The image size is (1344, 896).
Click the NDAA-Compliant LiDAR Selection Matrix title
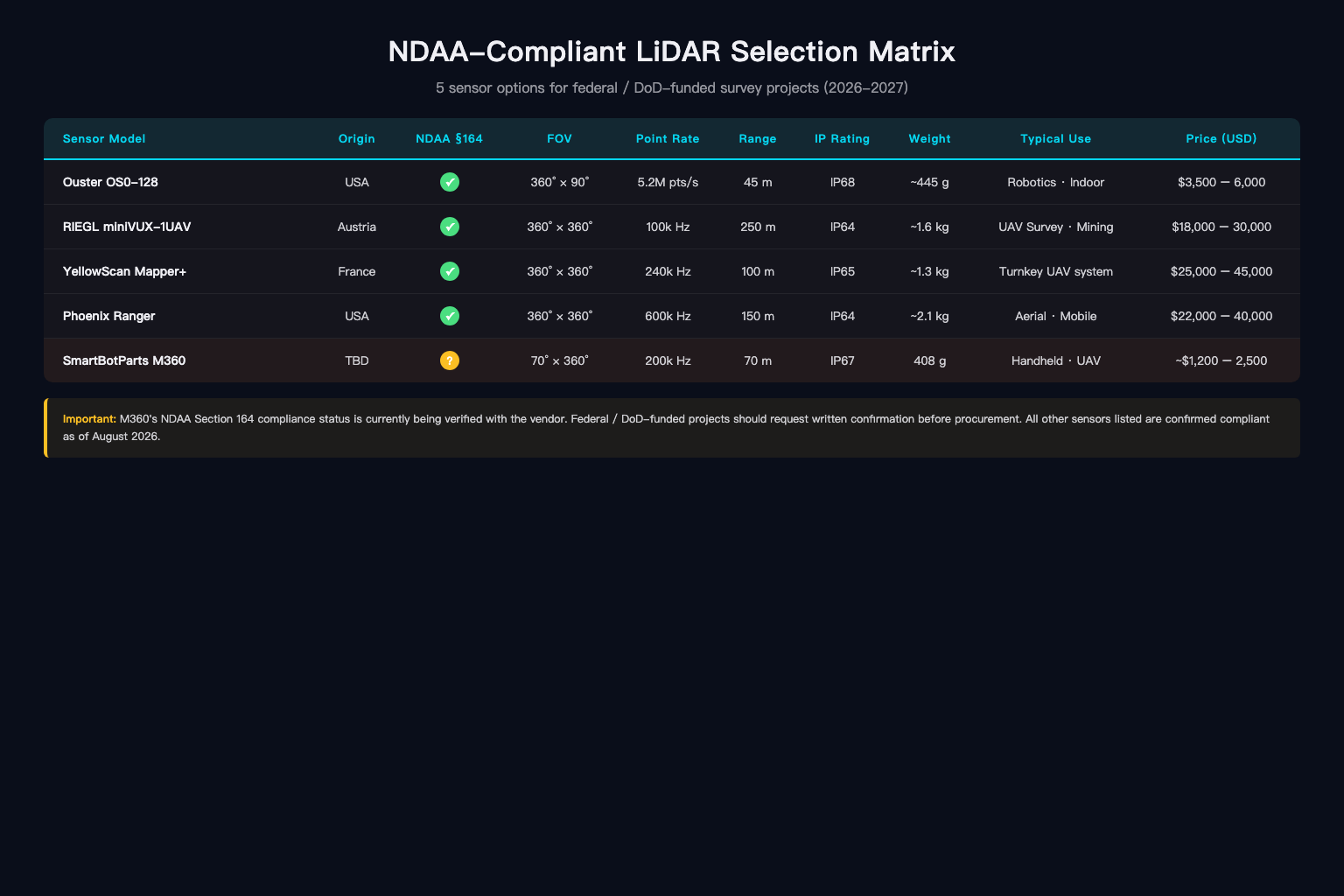pos(672,52)
